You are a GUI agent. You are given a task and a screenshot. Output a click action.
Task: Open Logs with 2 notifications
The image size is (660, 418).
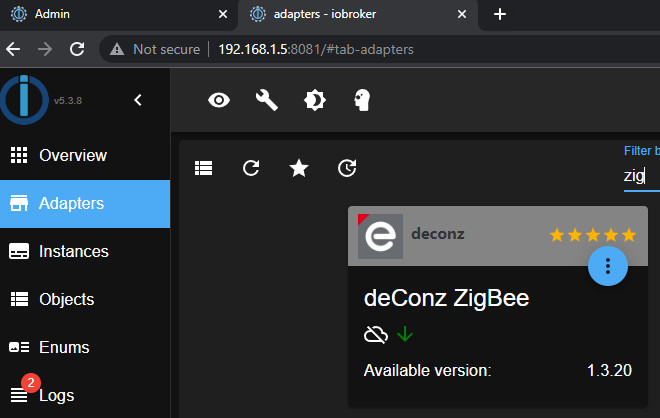point(54,395)
